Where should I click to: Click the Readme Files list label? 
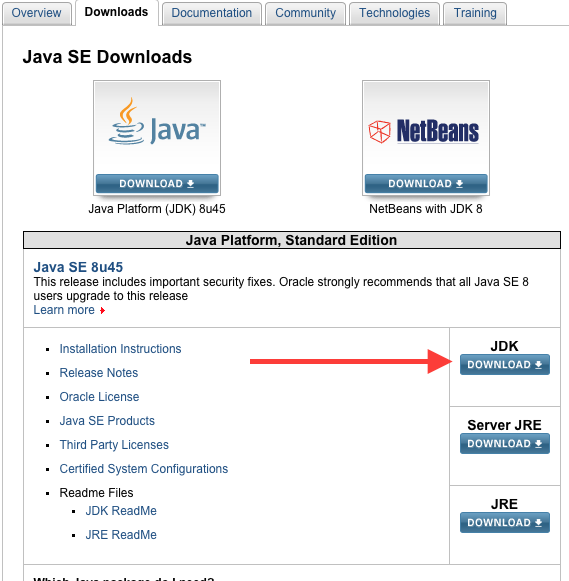(x=96, y=493)
